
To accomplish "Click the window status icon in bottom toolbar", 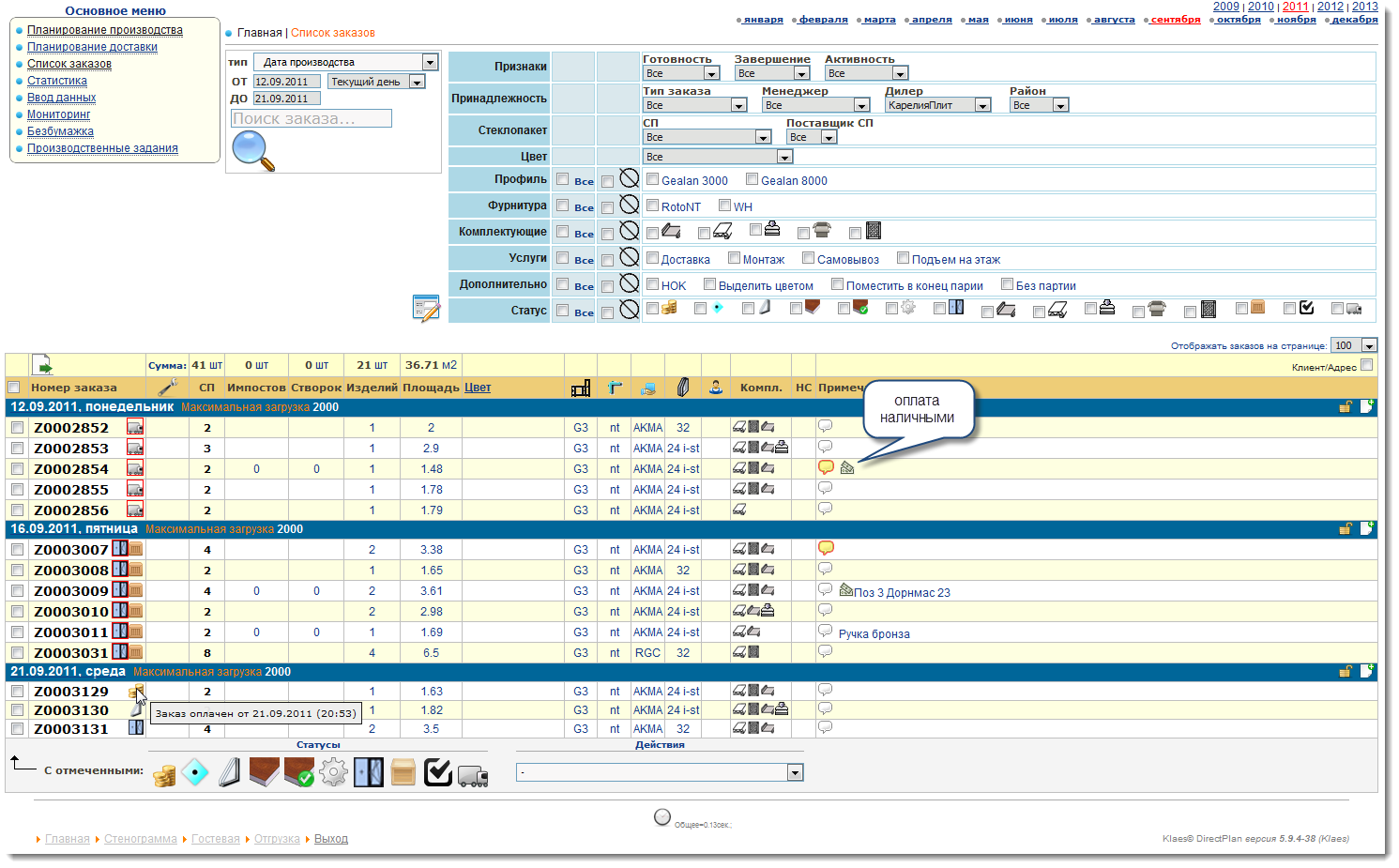I will click(369, 773).
